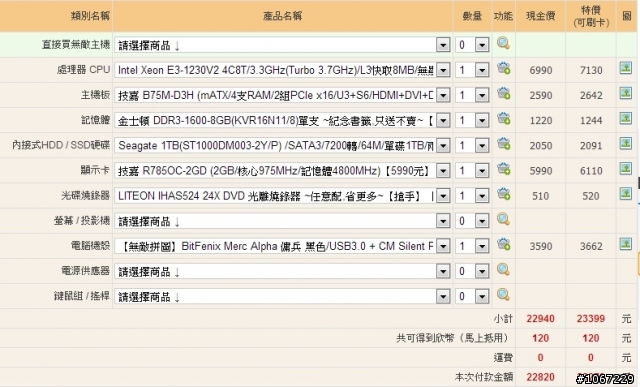Image resolution: width=640 pixels, height=387 pixels.
Task: Change quantity for 螢幕 / 投影機 row
Action: (x=472, y=221)
